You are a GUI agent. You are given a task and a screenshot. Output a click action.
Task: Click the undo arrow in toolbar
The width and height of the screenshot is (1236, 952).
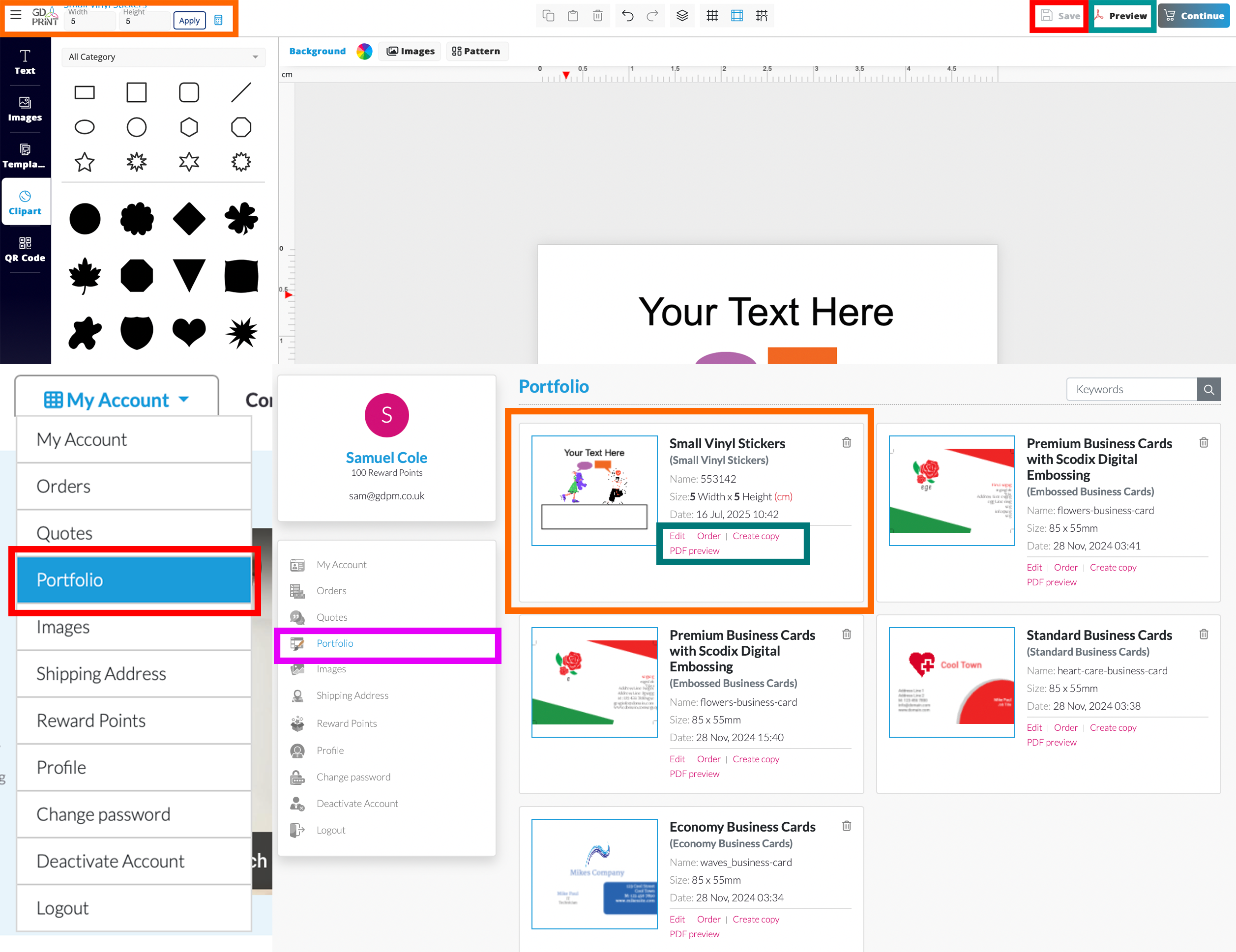click(x=627, y=16)
